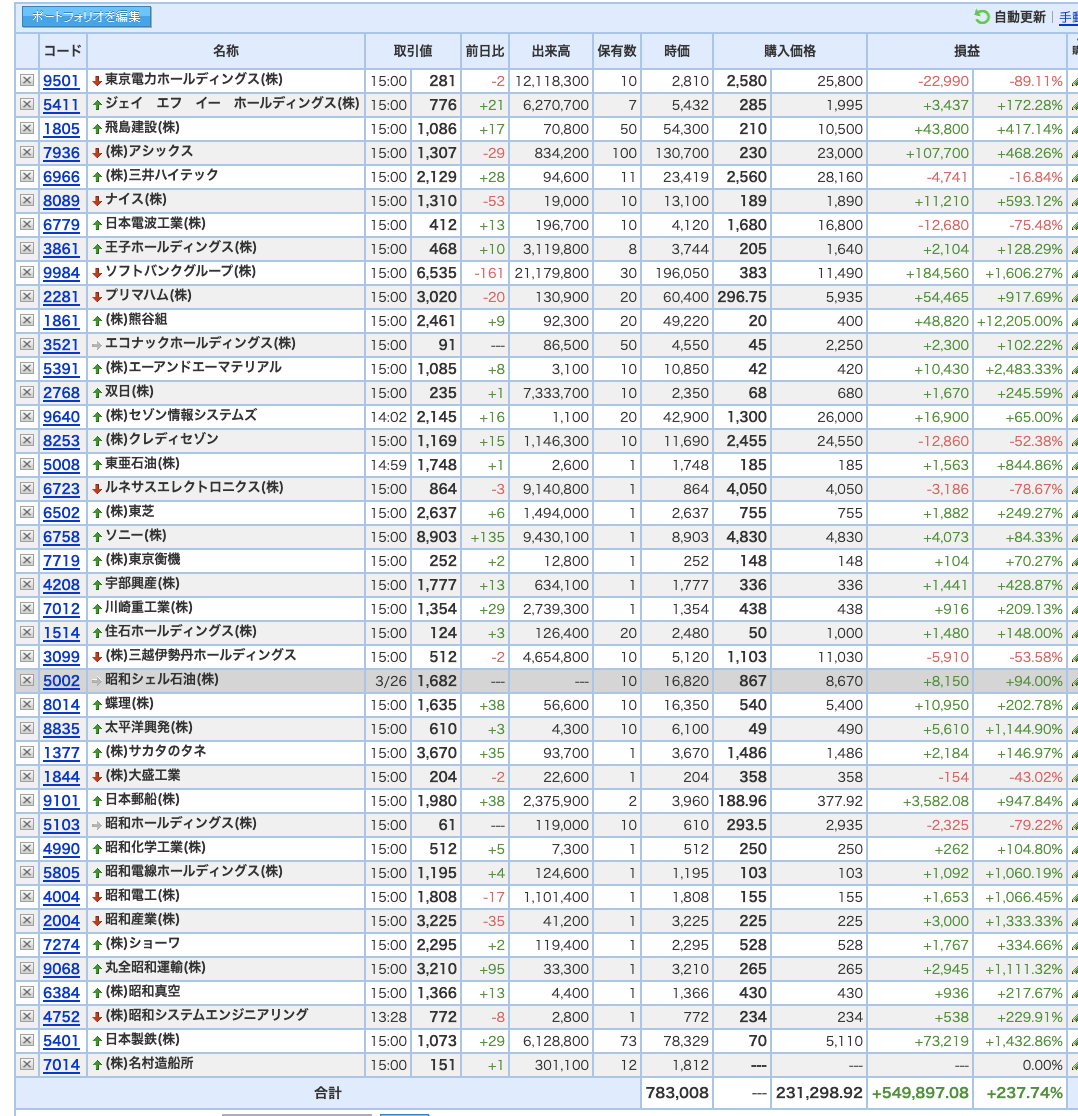This screenshot has width=1078, height=1116.
Task: Delete the 東京電力ホールディングス row with its X icon
Action: click(x=26, y=80)
